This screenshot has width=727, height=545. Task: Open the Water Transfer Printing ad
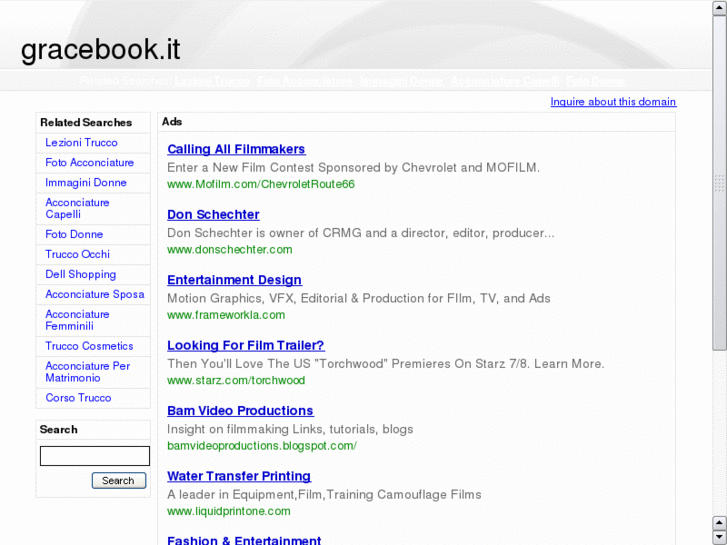click(x=239, y=476)
